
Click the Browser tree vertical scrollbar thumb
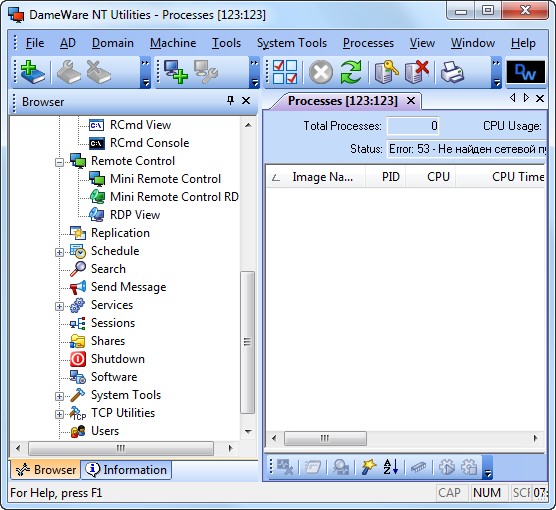(x=248, y=342)
